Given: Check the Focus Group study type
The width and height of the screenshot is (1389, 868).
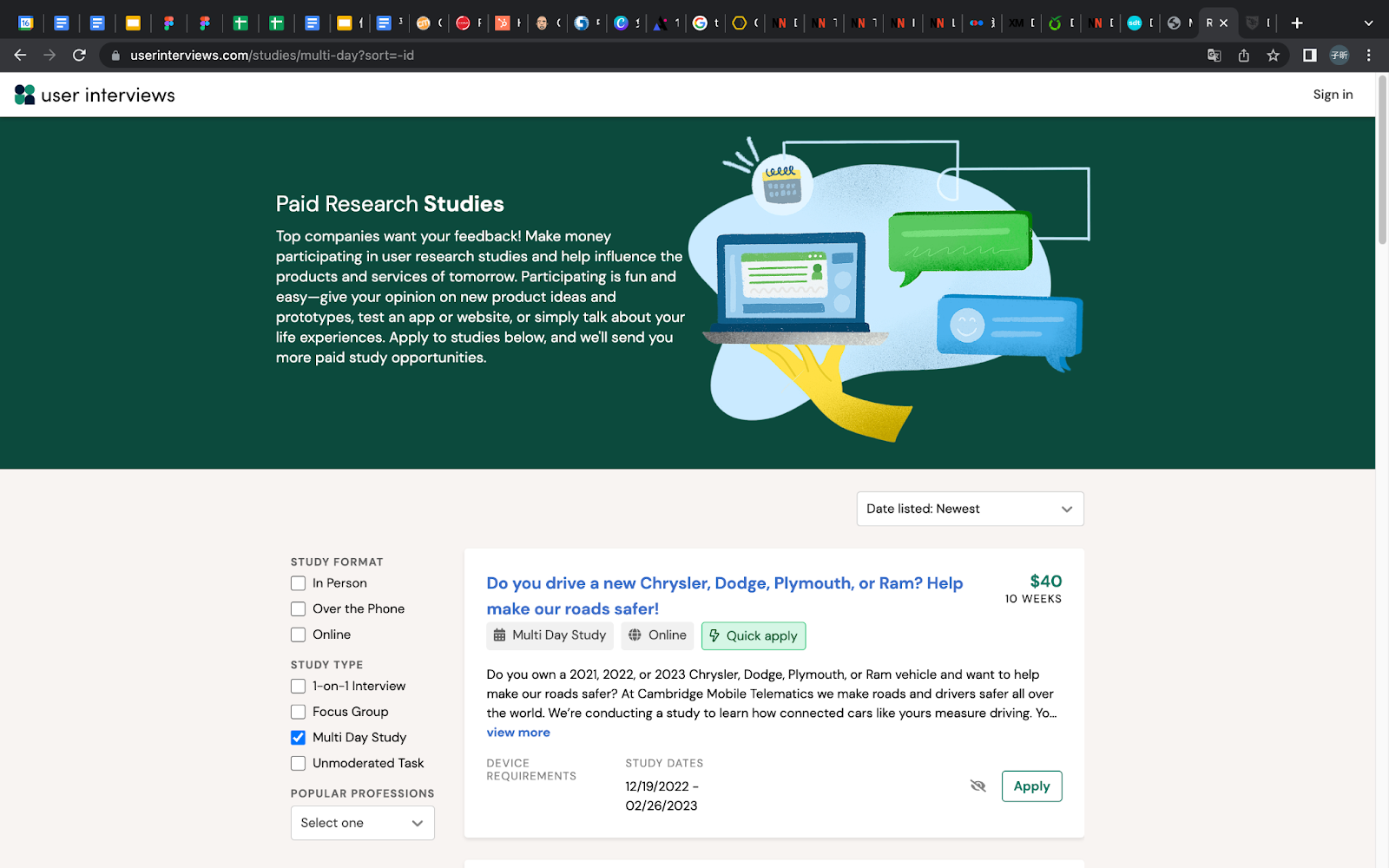Looking at the screenshot, I should click(298, 712).
